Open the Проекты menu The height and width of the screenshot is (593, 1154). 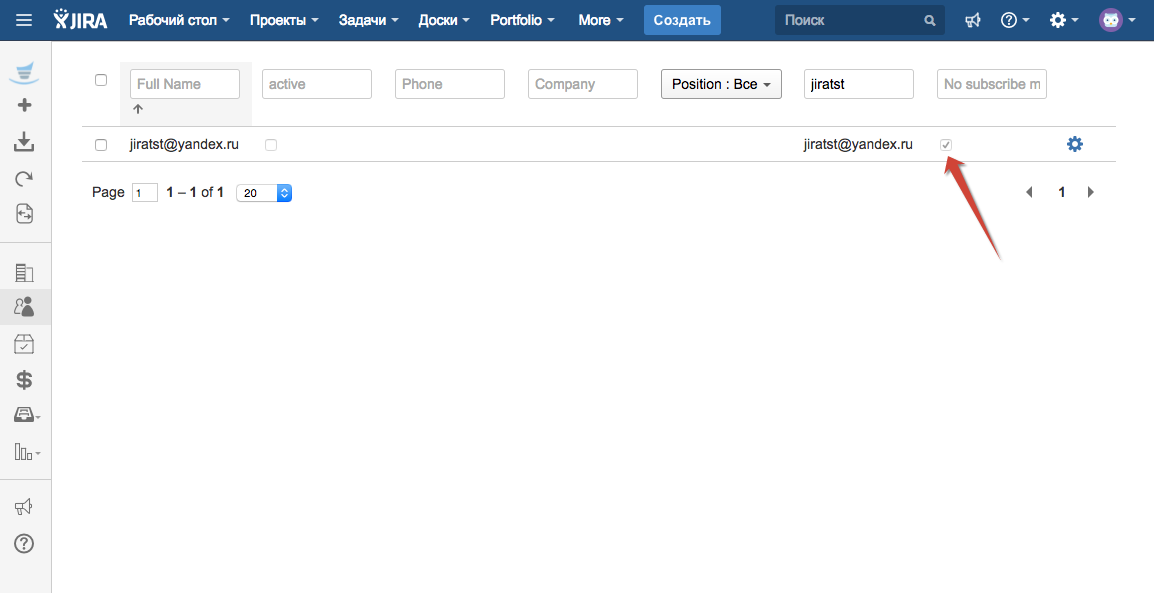(284, 20)
